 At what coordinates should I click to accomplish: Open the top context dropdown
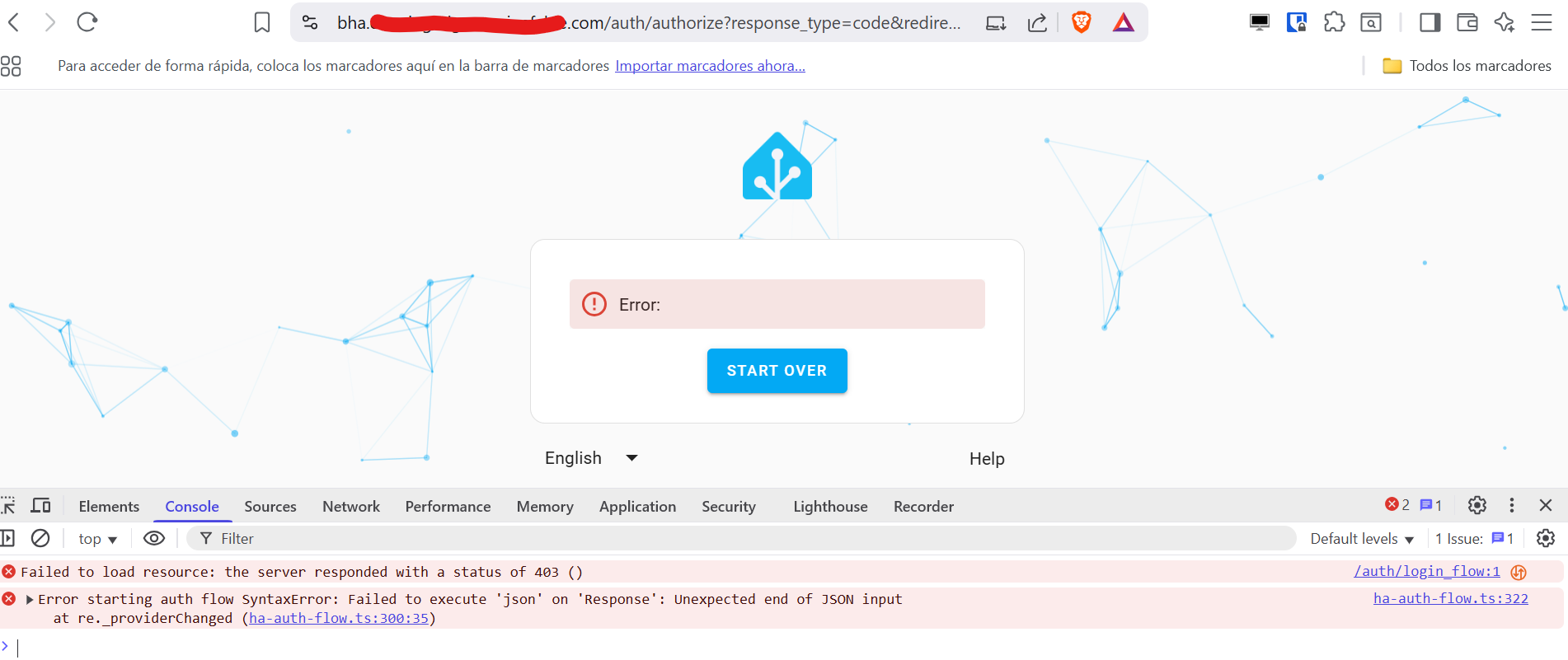coord(98,539)
